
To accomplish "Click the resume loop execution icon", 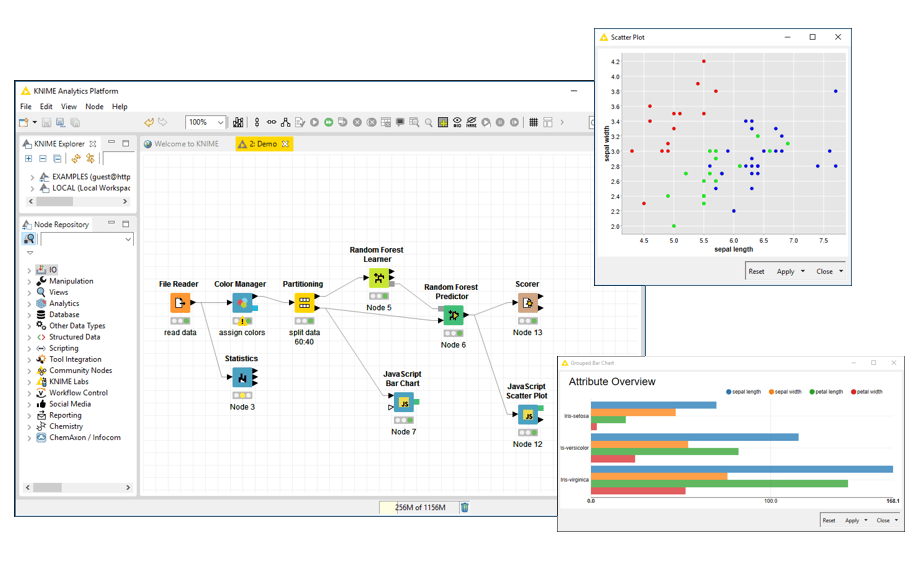I will coord(514,122).
